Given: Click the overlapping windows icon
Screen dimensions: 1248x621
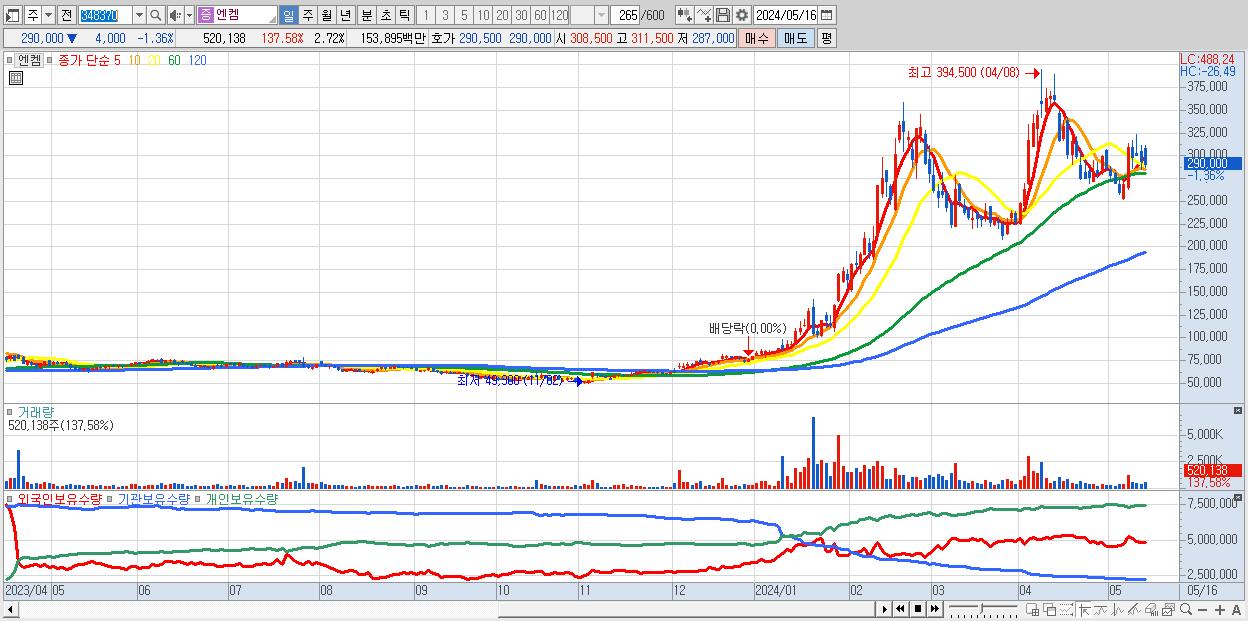Looking at the screenshot, I should pos(1050,609).
